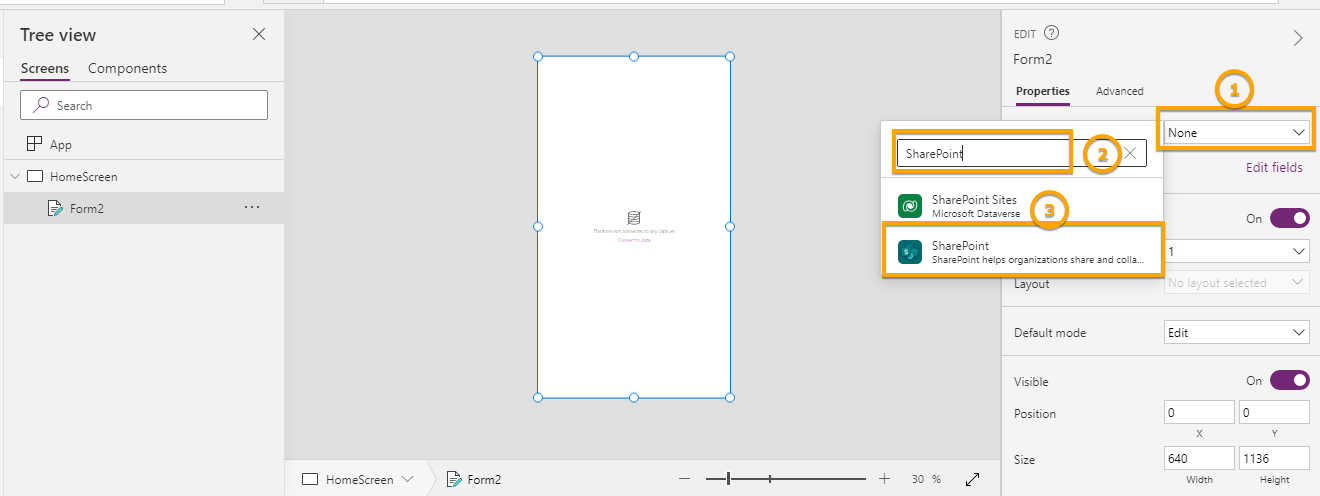This screenshot has width=1320, height=496.
Task: Open Form2 more options ellipsis
Action: 252,208
